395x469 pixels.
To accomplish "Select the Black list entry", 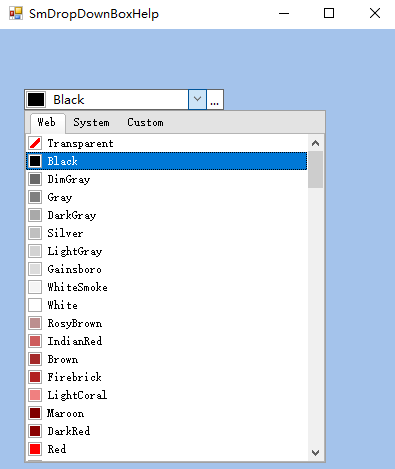I will click(x=167, y=161).
